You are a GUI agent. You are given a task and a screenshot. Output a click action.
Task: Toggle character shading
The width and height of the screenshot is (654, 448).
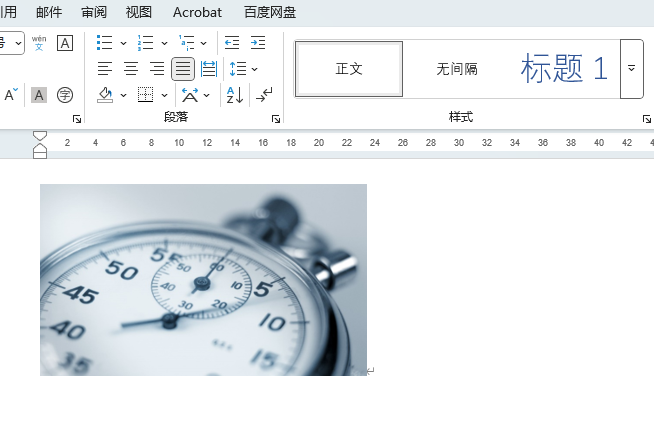pyautogui.click(x=39, y=95)
